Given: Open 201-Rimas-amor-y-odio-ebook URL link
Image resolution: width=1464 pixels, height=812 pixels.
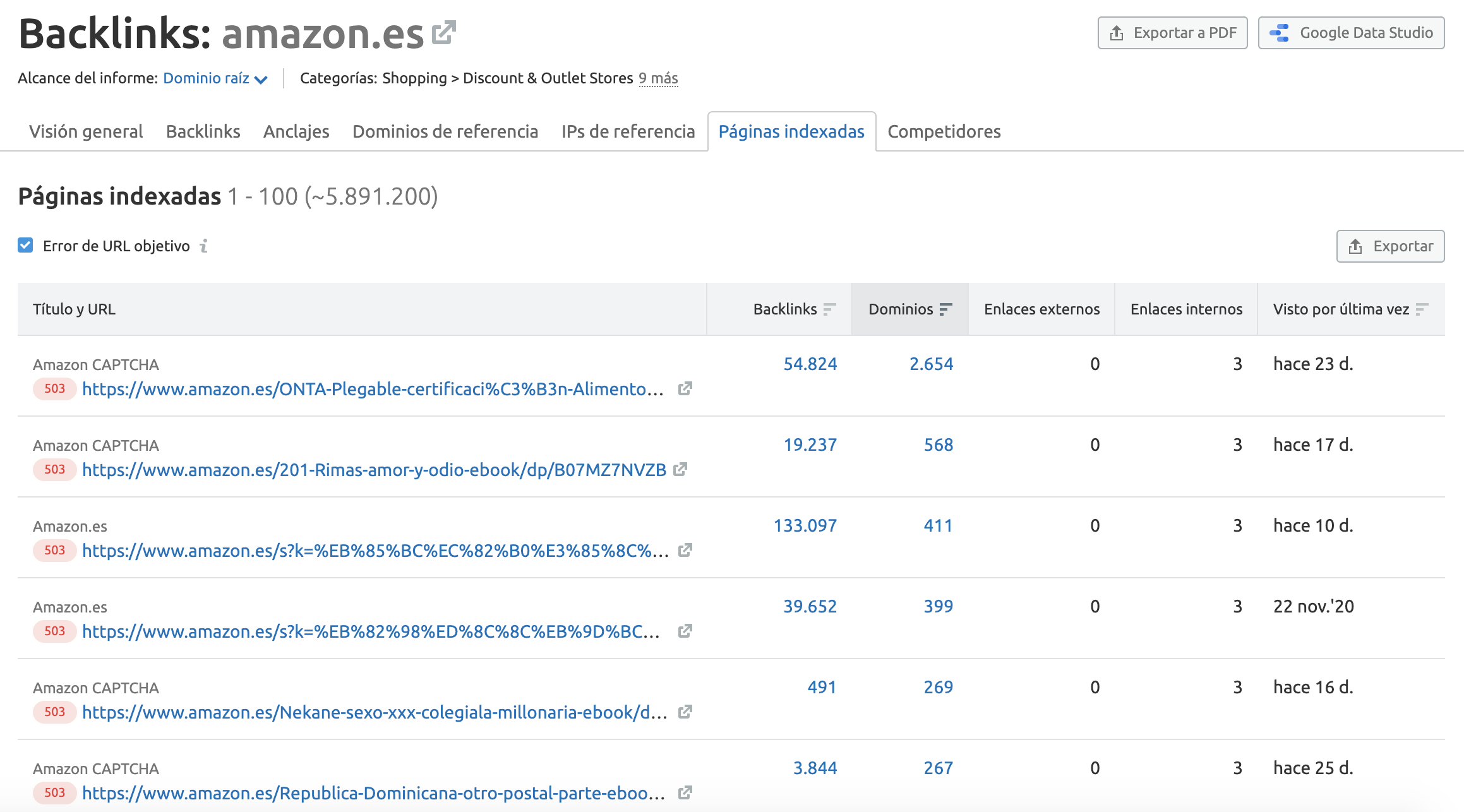Looking at the screenshot, I should pyautogui.click(x=375, y=470).
